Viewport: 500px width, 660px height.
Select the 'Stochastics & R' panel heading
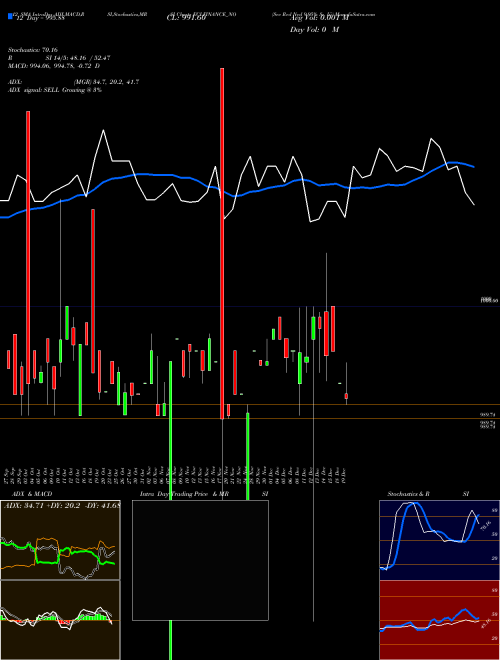tap(408, 494)
